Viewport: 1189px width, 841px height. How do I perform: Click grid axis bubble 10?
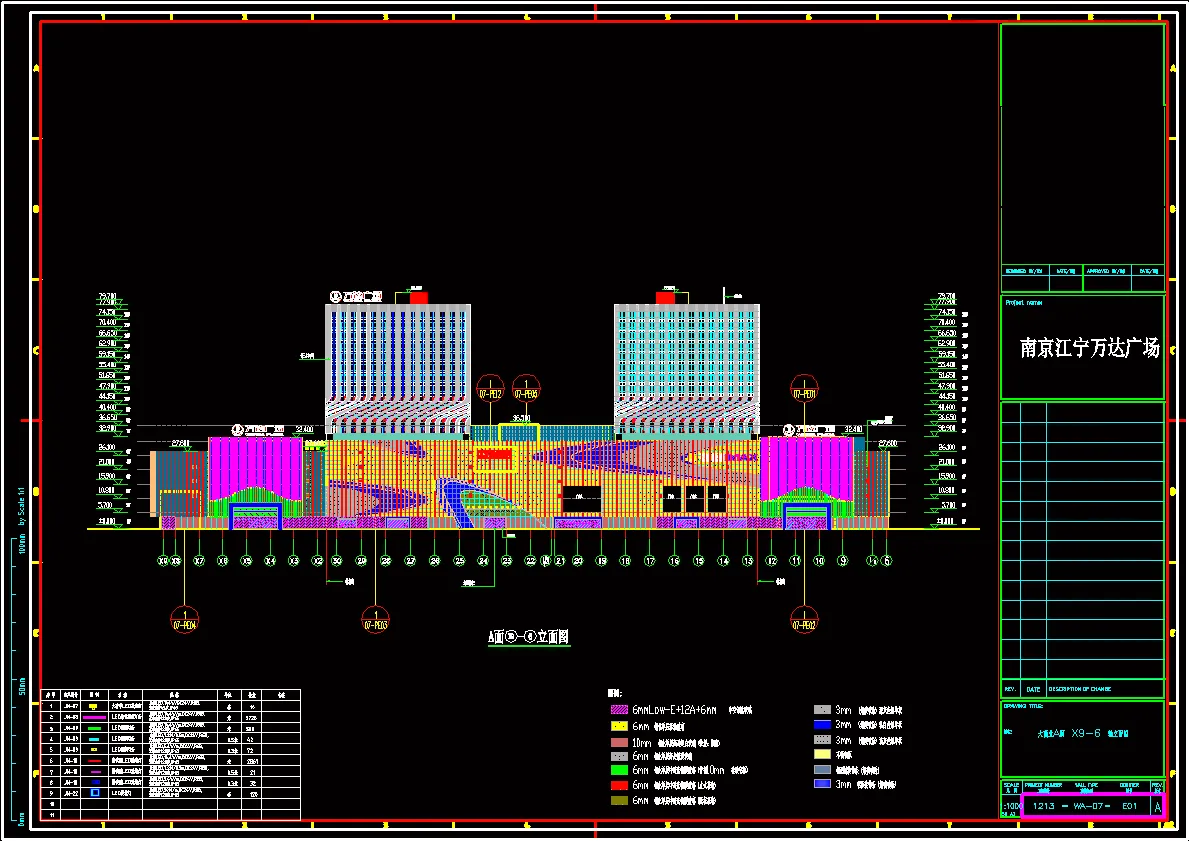coord(819,561)
